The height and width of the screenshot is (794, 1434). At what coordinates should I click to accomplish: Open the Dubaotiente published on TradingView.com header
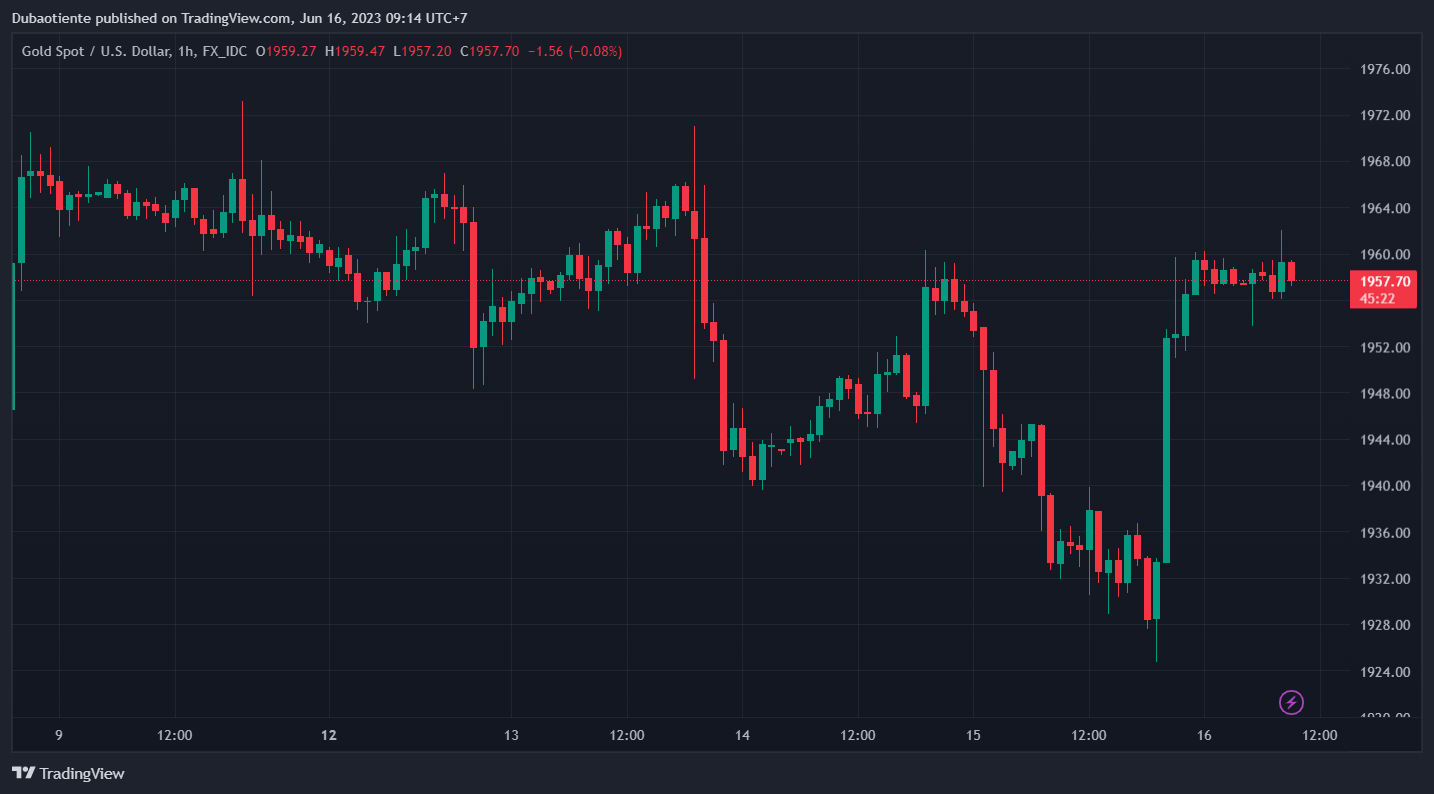coord(239,18)
